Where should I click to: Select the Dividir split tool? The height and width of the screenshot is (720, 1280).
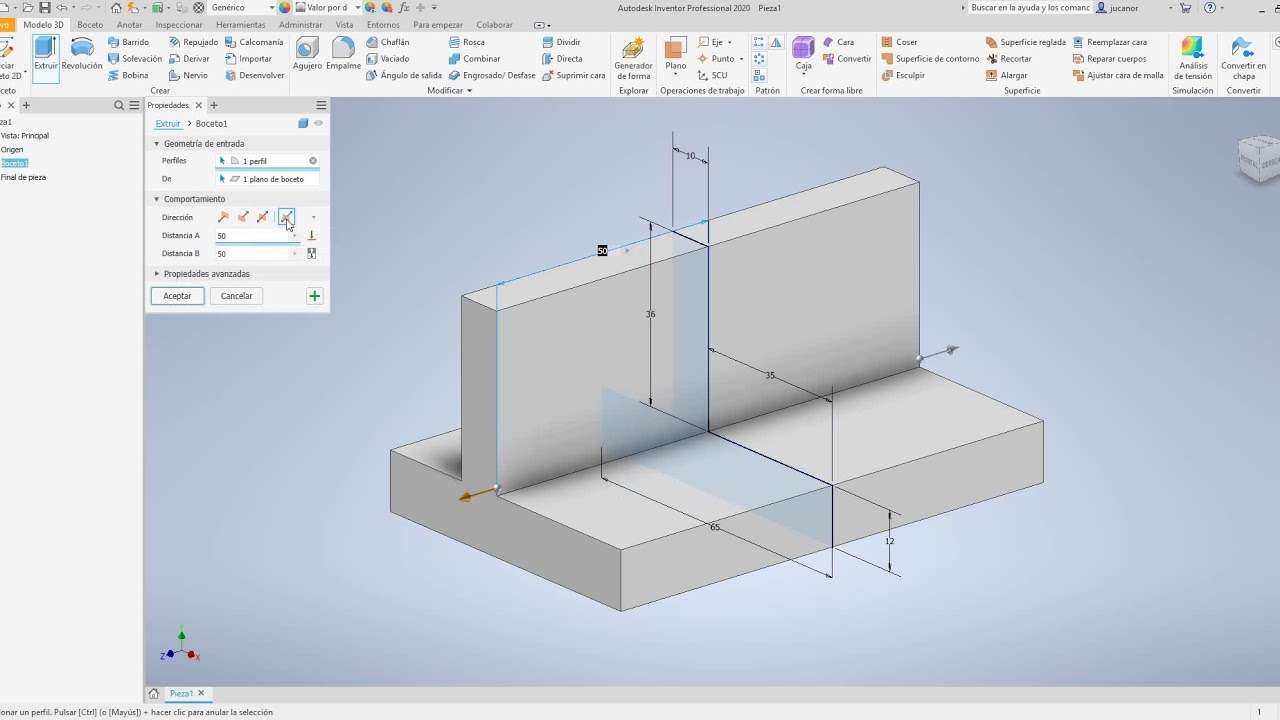[561, 43]
